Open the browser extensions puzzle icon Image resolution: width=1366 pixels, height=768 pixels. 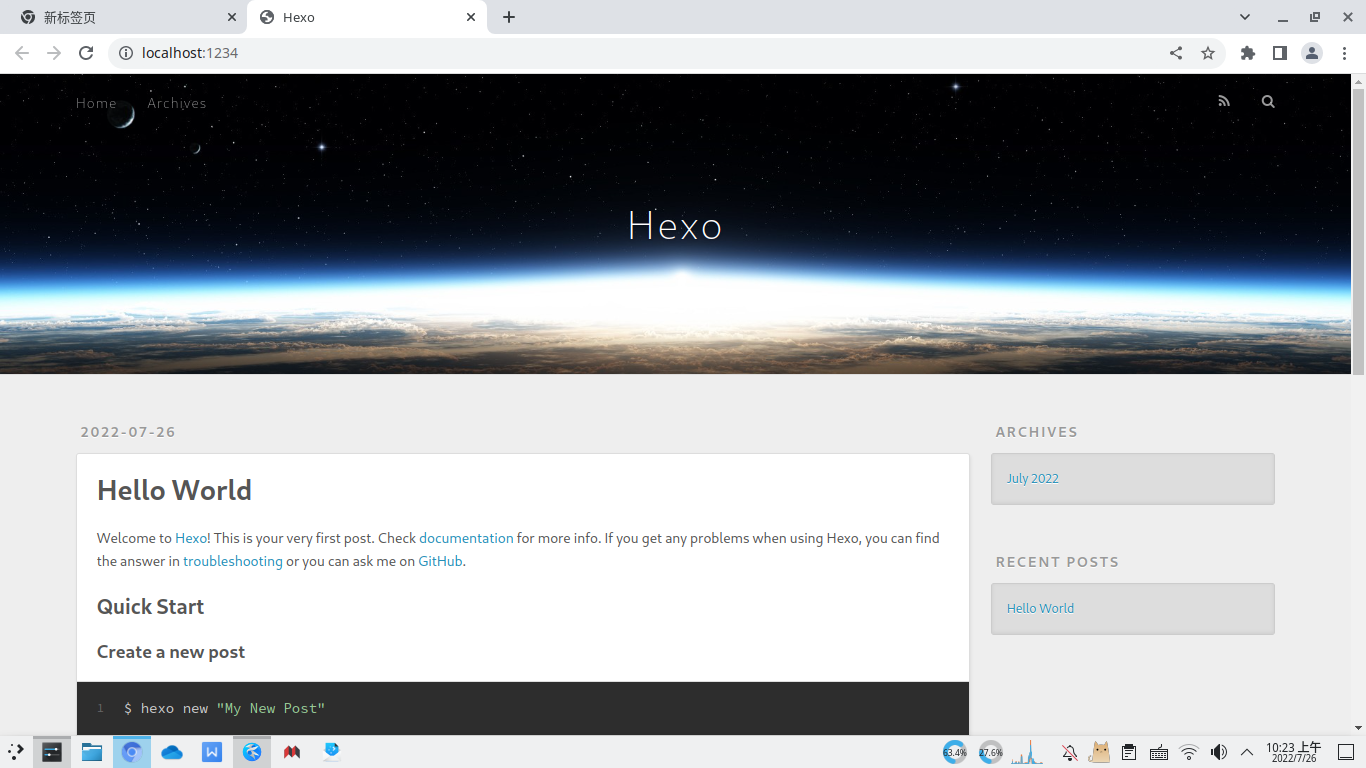[x=1247, y=53]
